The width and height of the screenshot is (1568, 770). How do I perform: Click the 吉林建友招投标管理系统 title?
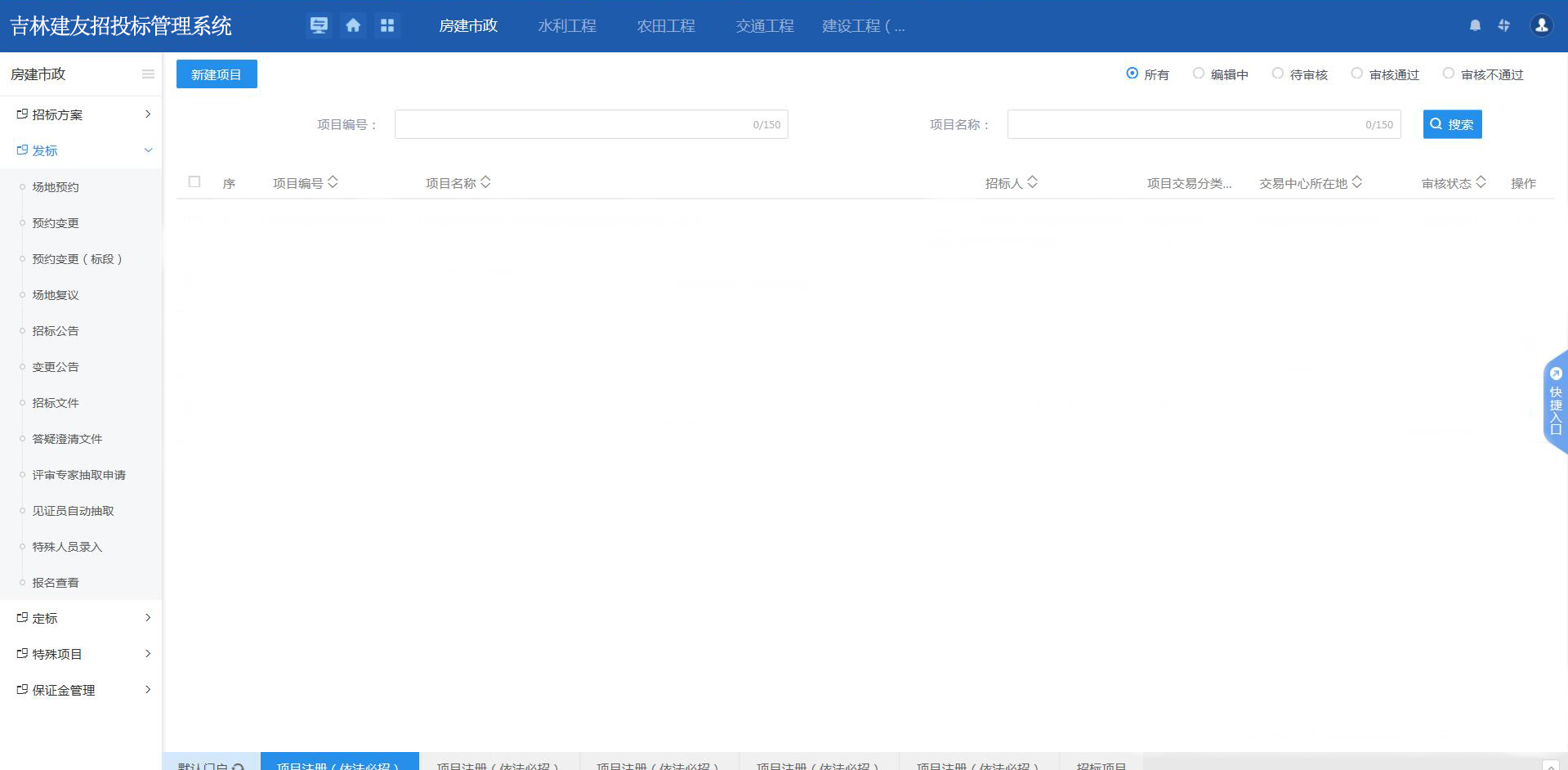click(x=121, y=26)
